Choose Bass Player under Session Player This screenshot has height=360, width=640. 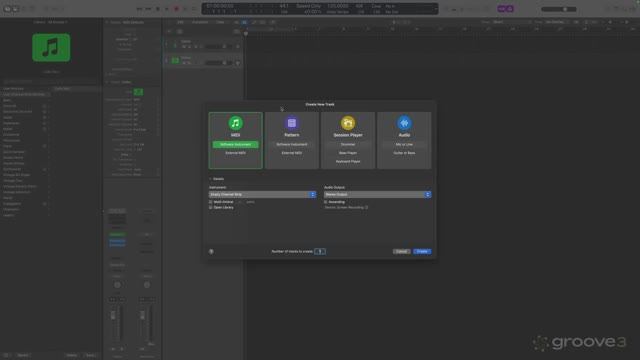[348, 153]
